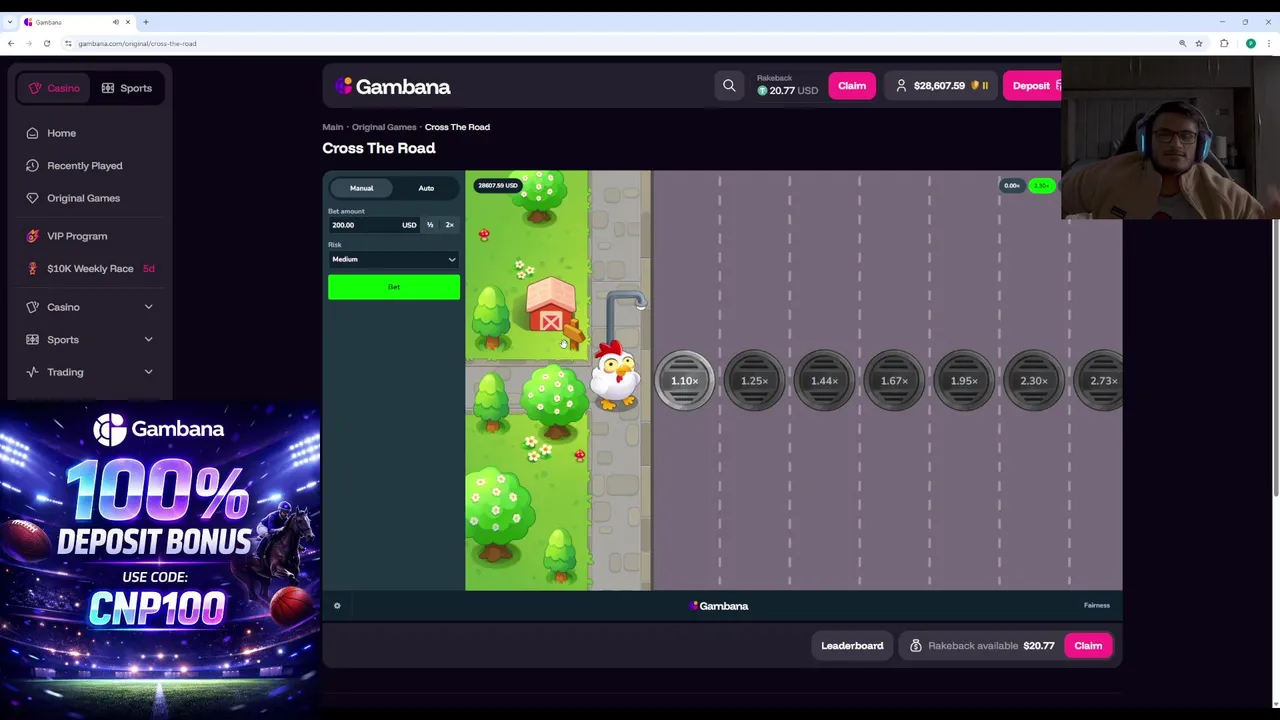
Task: Click the 28607.59 USD balance badge
Action: [x=498, y=186]
